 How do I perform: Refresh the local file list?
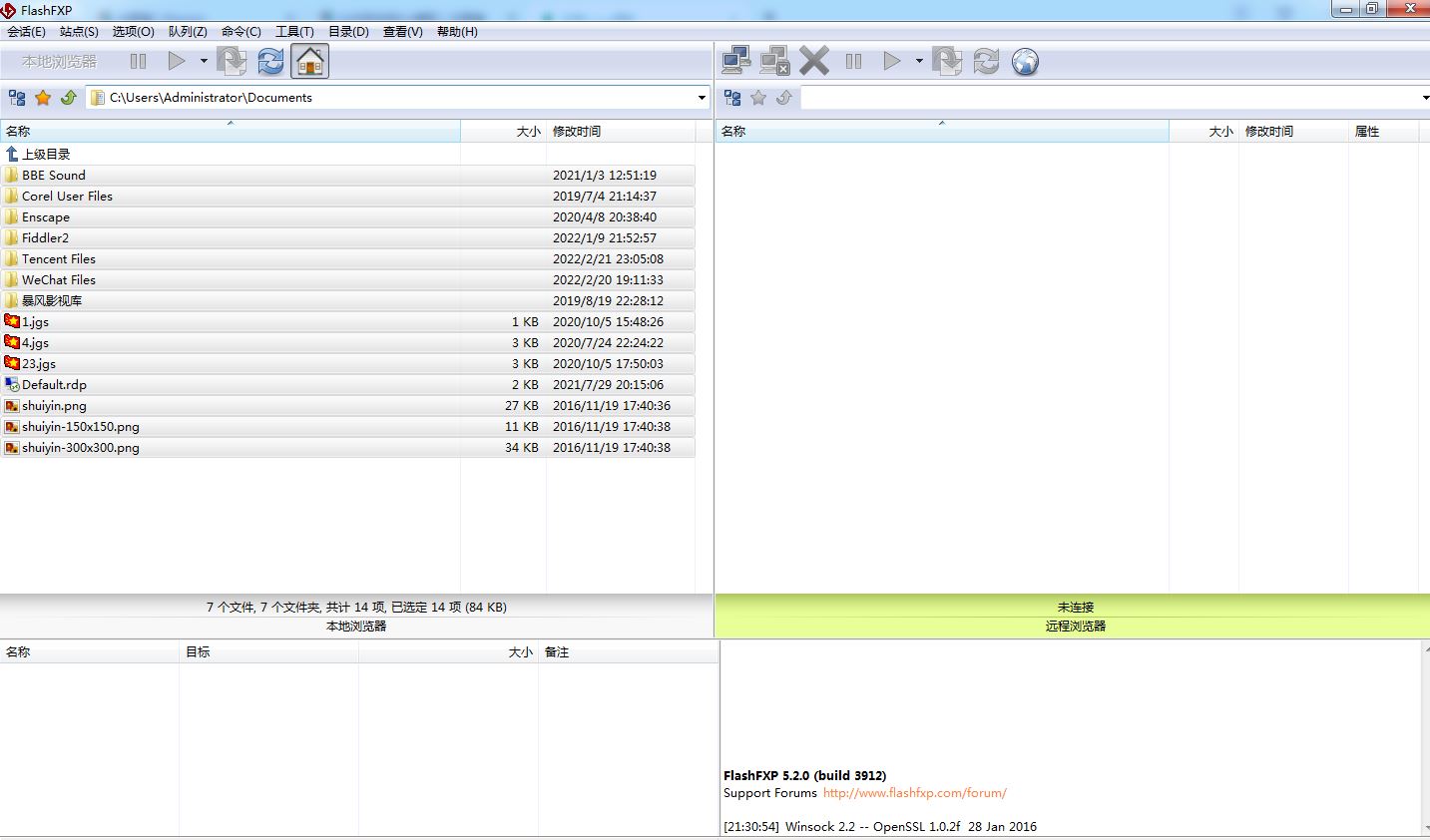[270, 62]
